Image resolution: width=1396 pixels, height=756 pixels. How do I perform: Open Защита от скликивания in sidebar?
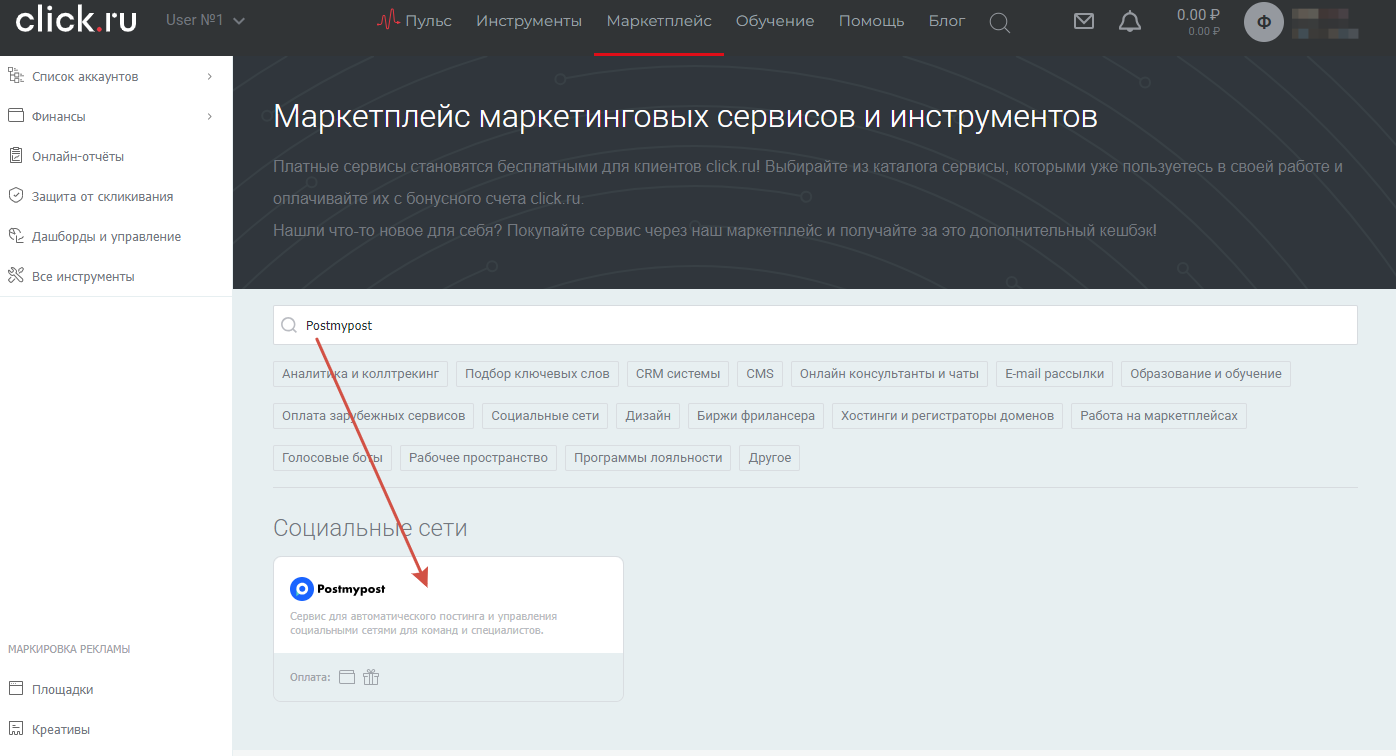pos(103,196)
